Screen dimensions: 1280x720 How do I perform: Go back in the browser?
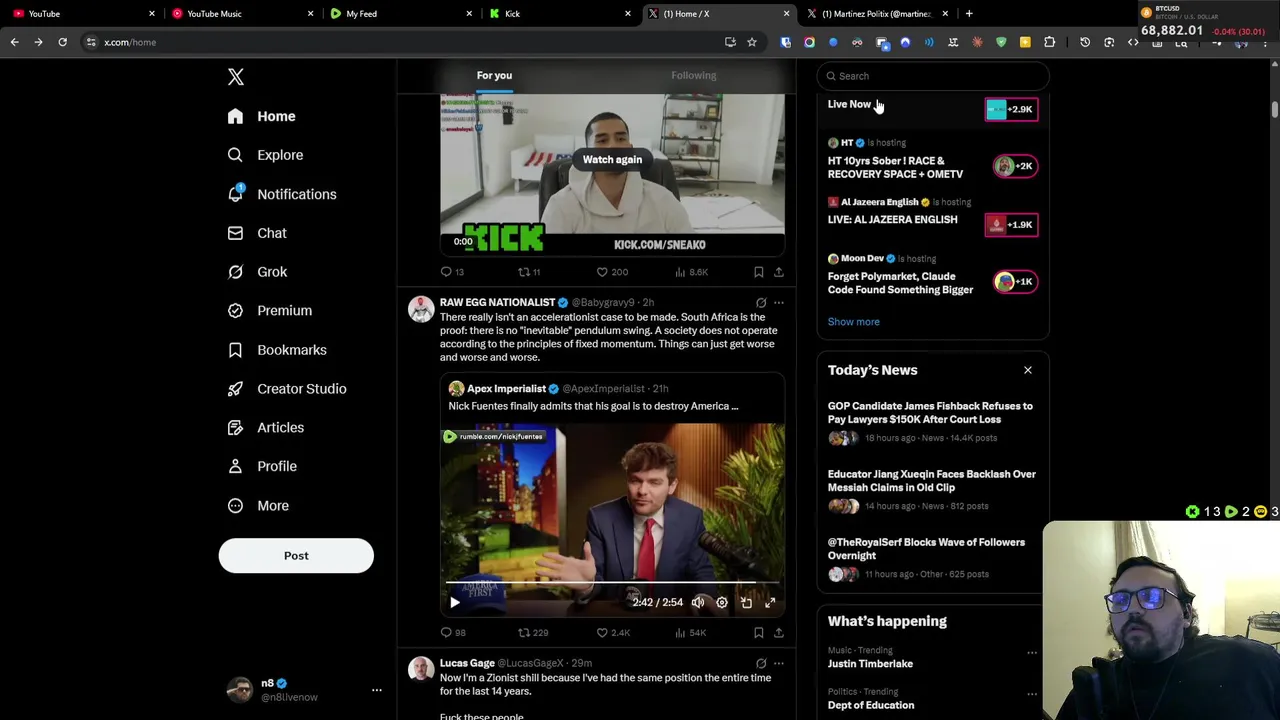click(14, 42)
